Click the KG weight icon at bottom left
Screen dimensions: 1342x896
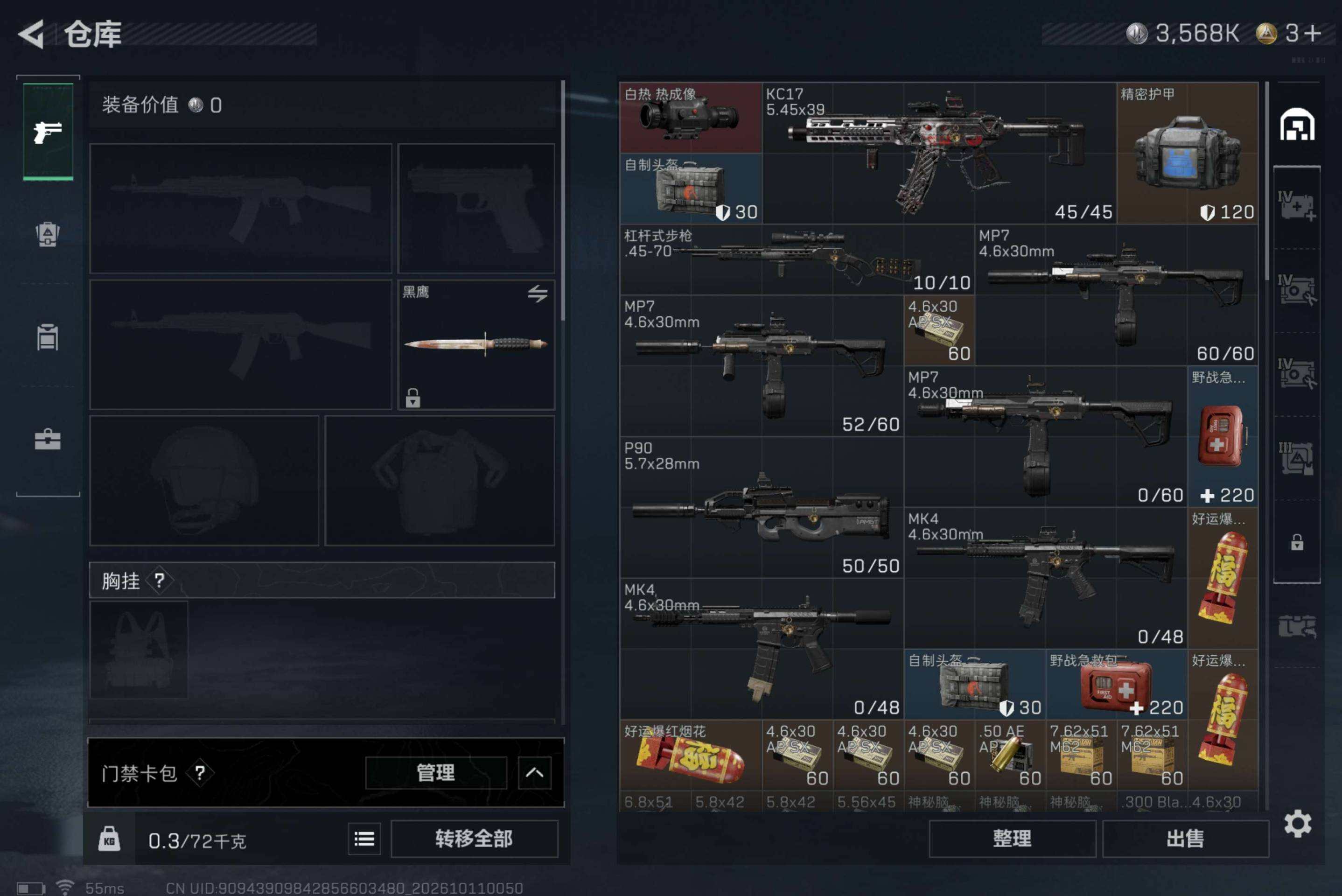(x=109, y=840)
